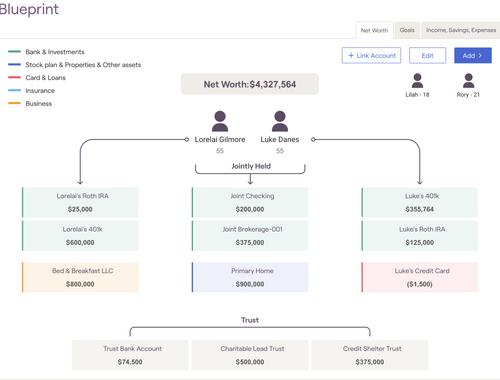
Task: Open the Bed & Breakfast LLC card
Action: [x=80, y=277]
